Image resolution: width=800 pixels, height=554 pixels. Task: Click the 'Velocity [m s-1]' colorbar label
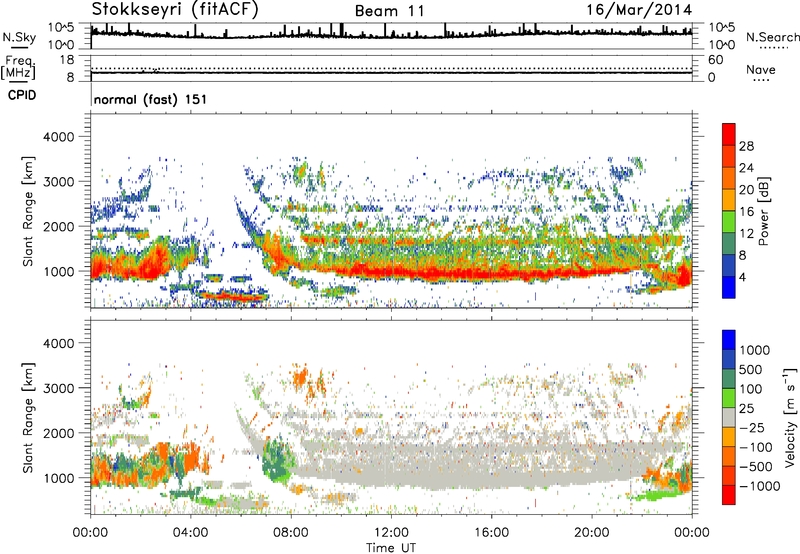point(791,417)
